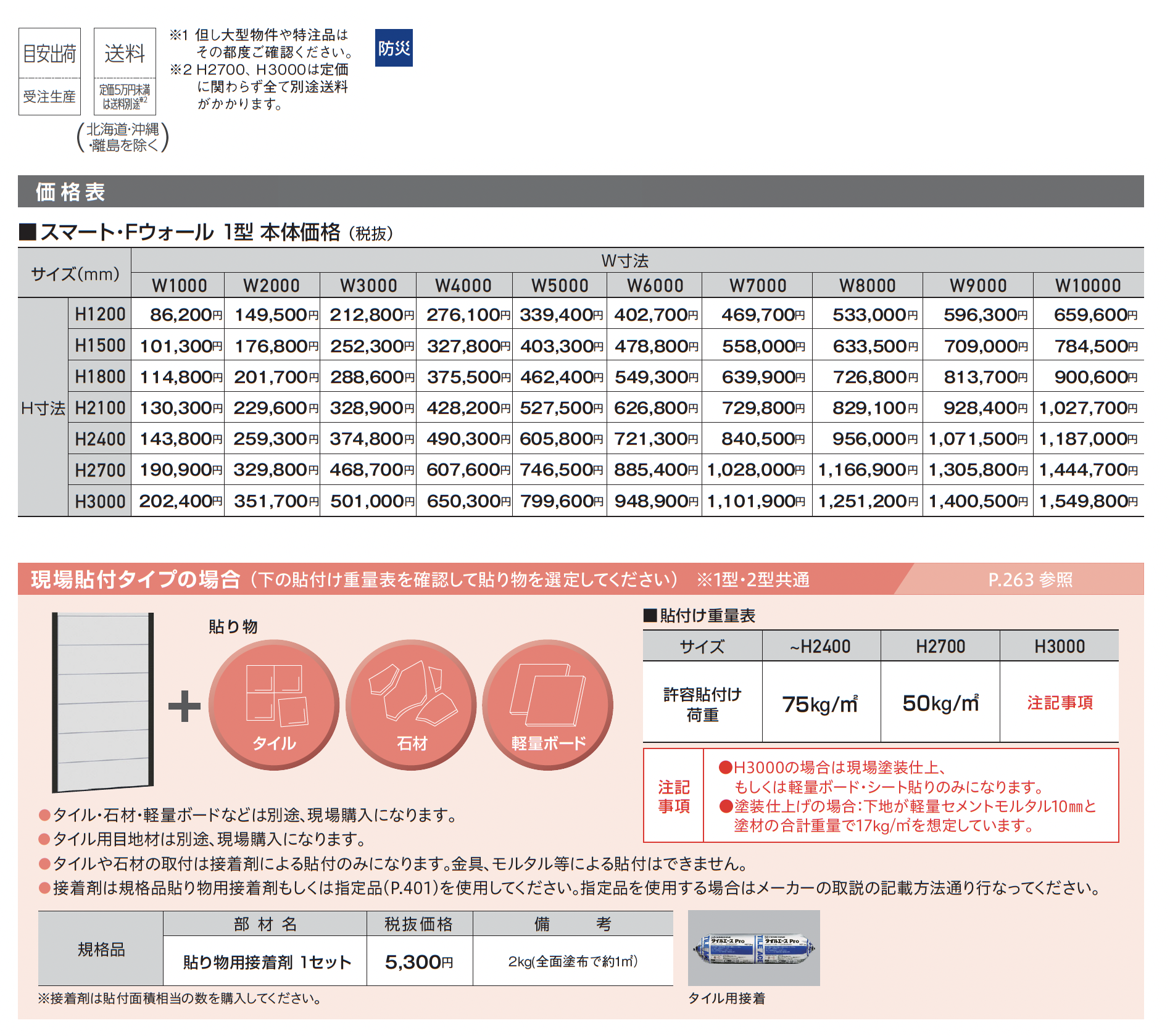Click the 75kg/㎡ allowable load cell
The height and width of the screenshot is (1036, 1170).
[821, 703]
